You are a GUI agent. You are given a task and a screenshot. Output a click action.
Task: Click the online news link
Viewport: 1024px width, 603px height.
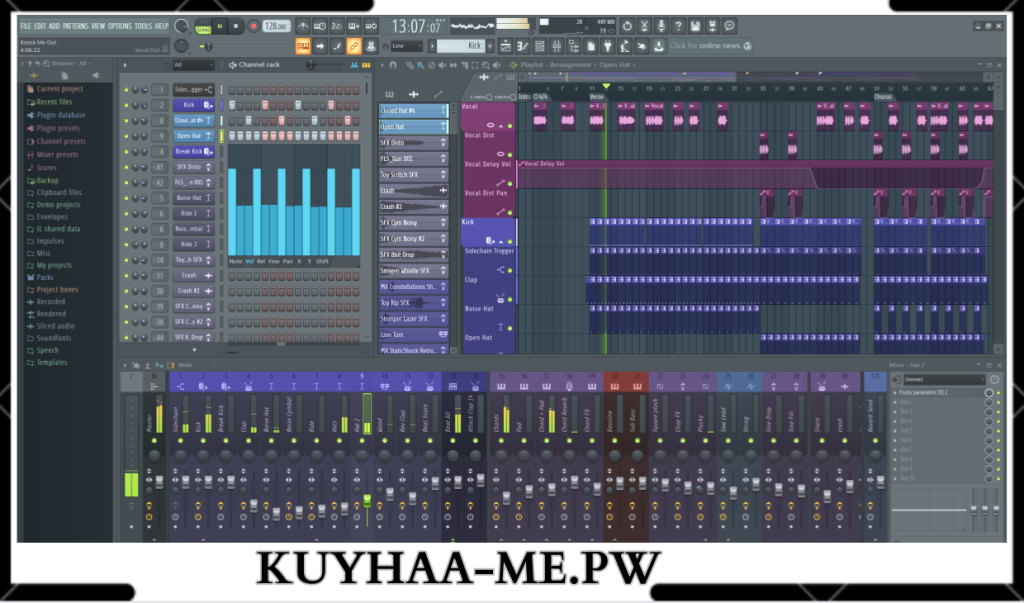(711, 46)
